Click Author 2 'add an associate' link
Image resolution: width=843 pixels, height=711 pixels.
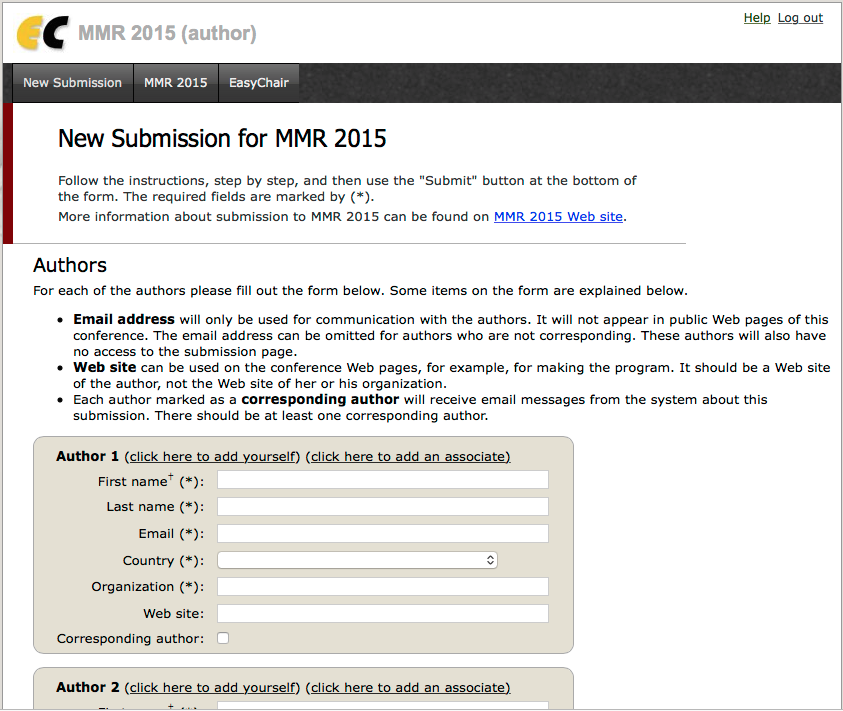[x=408, y=688]
